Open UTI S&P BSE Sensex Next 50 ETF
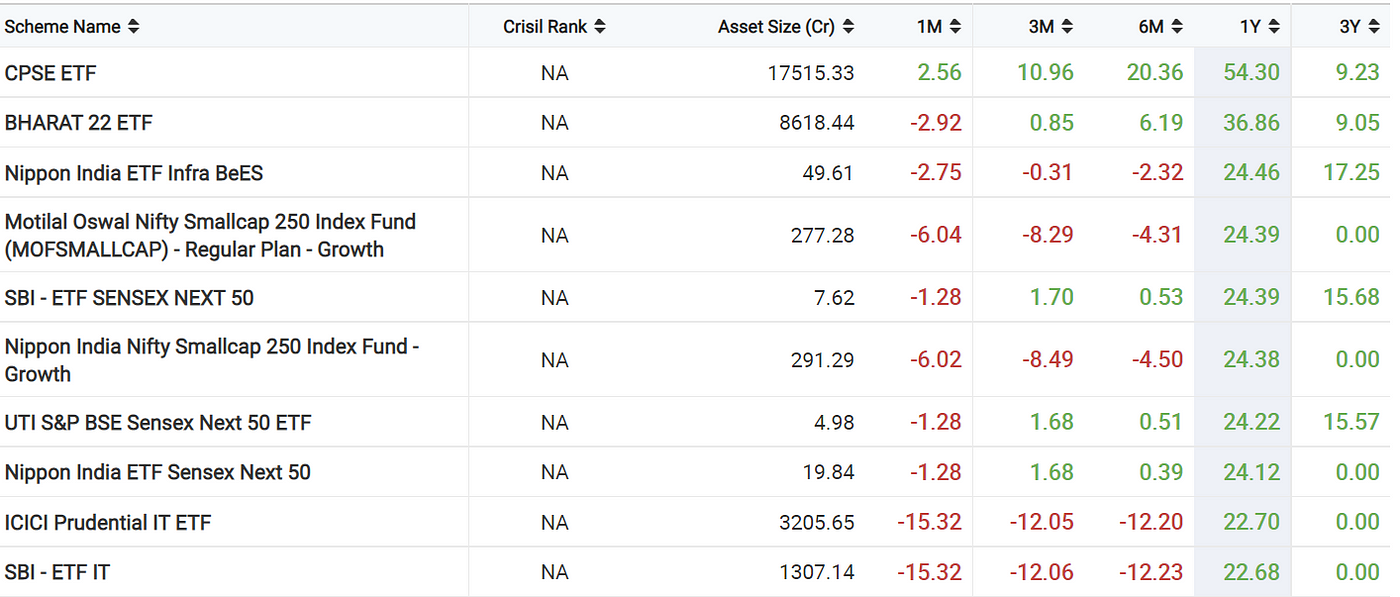This screenshot has width=1400, height=597. [158, 423]
